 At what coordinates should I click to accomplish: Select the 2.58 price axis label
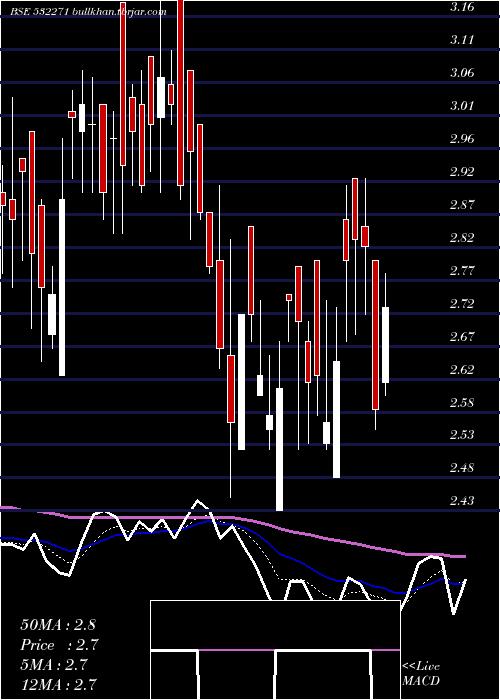tap(463, 403)
